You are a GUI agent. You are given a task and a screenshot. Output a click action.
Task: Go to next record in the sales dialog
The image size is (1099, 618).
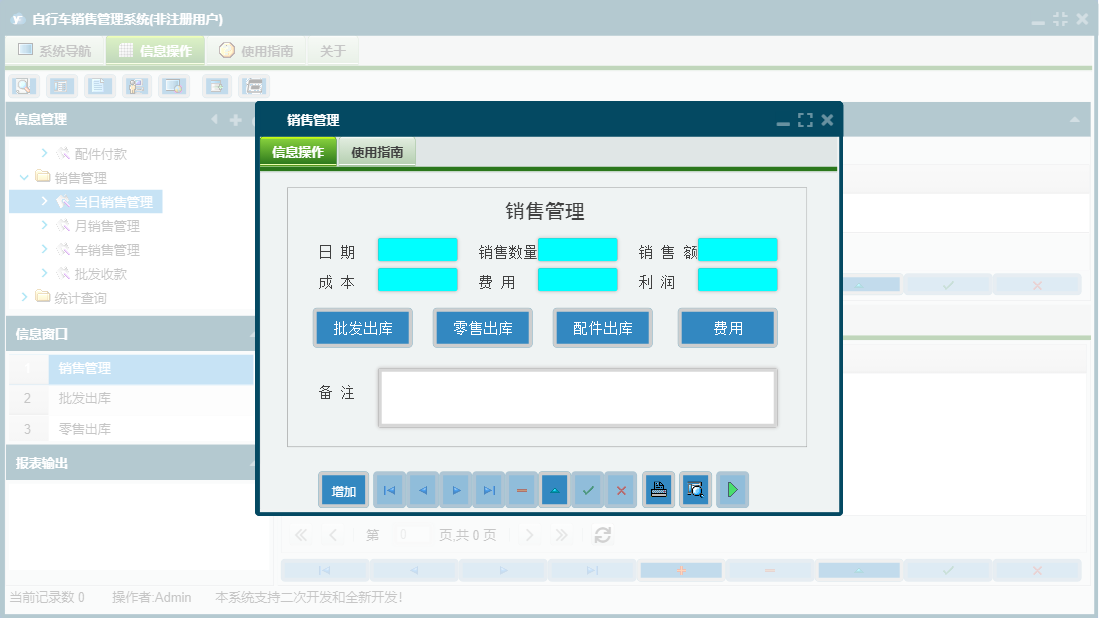[x=456, y=489]
